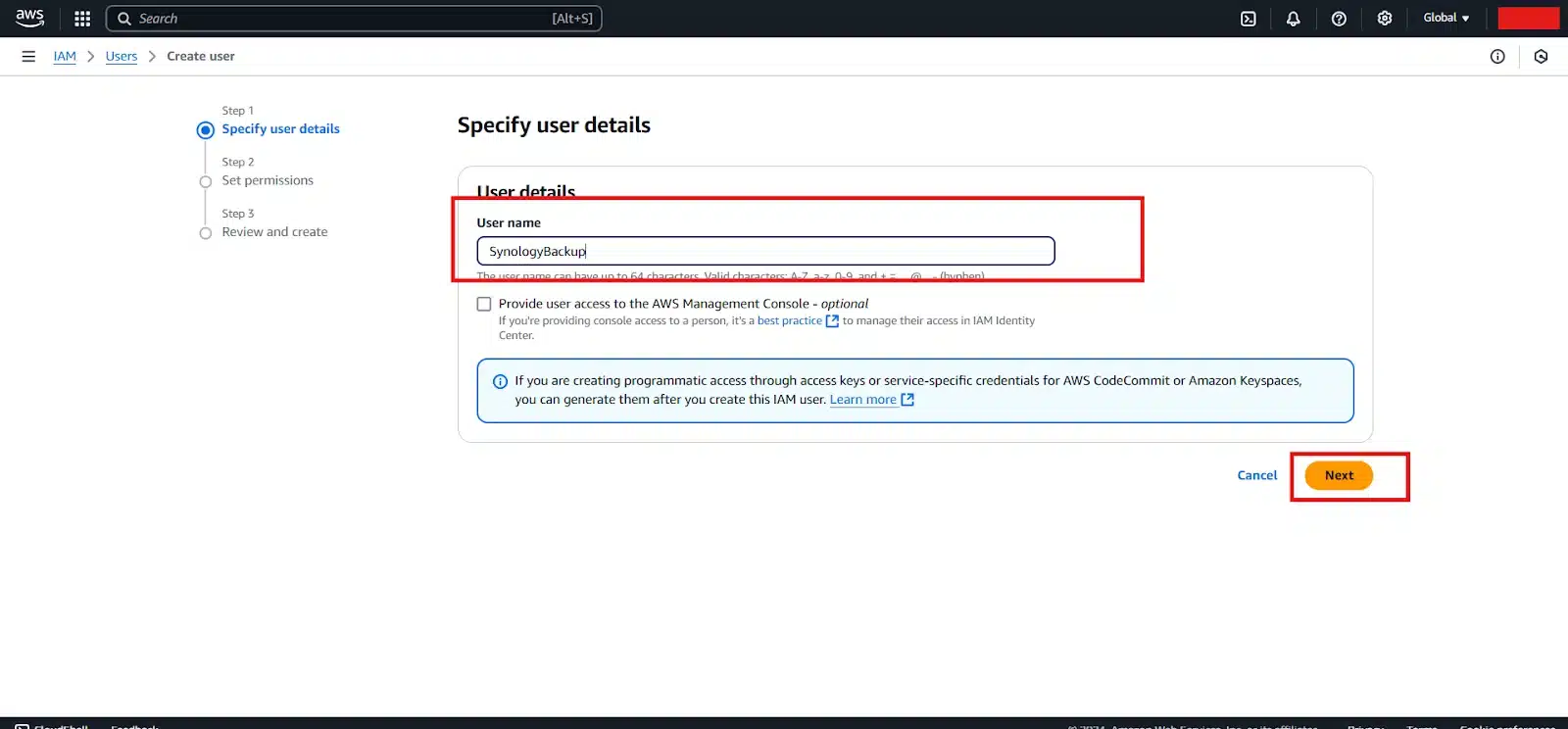Open the services grid menu
This screenshot has height=729, width=1568.
point(82,19)
